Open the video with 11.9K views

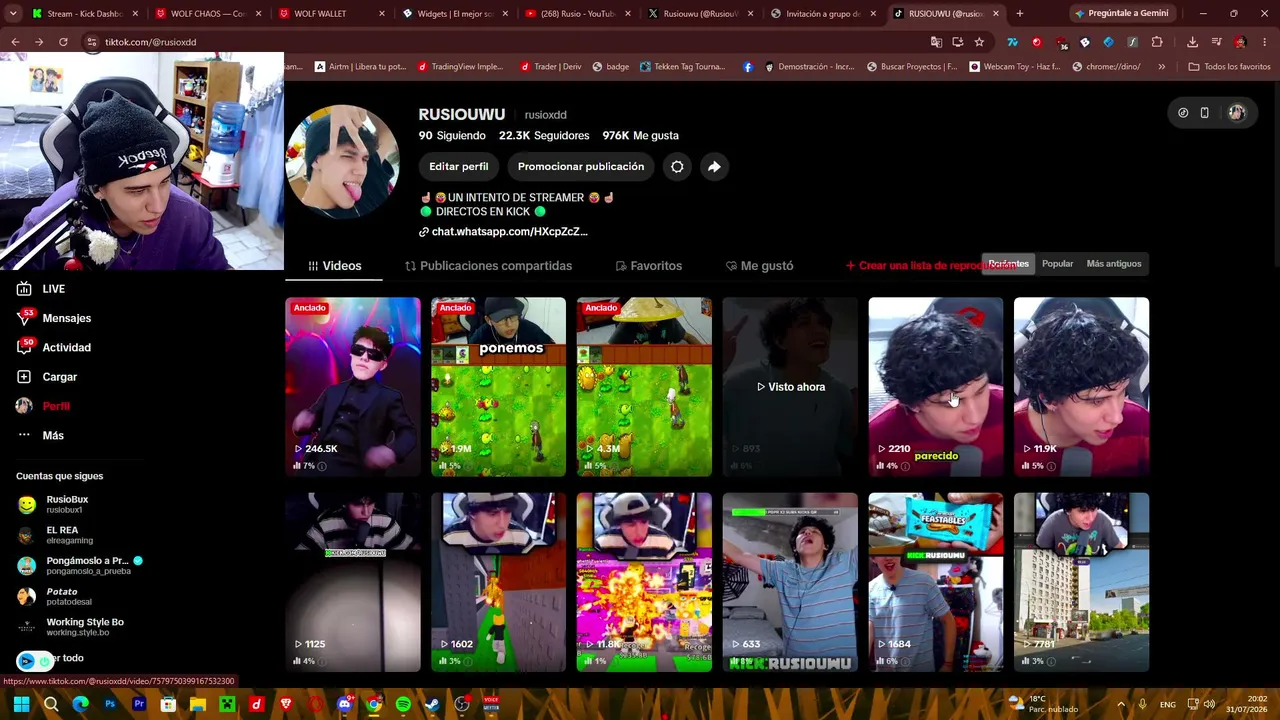[x=1081, y=387]
